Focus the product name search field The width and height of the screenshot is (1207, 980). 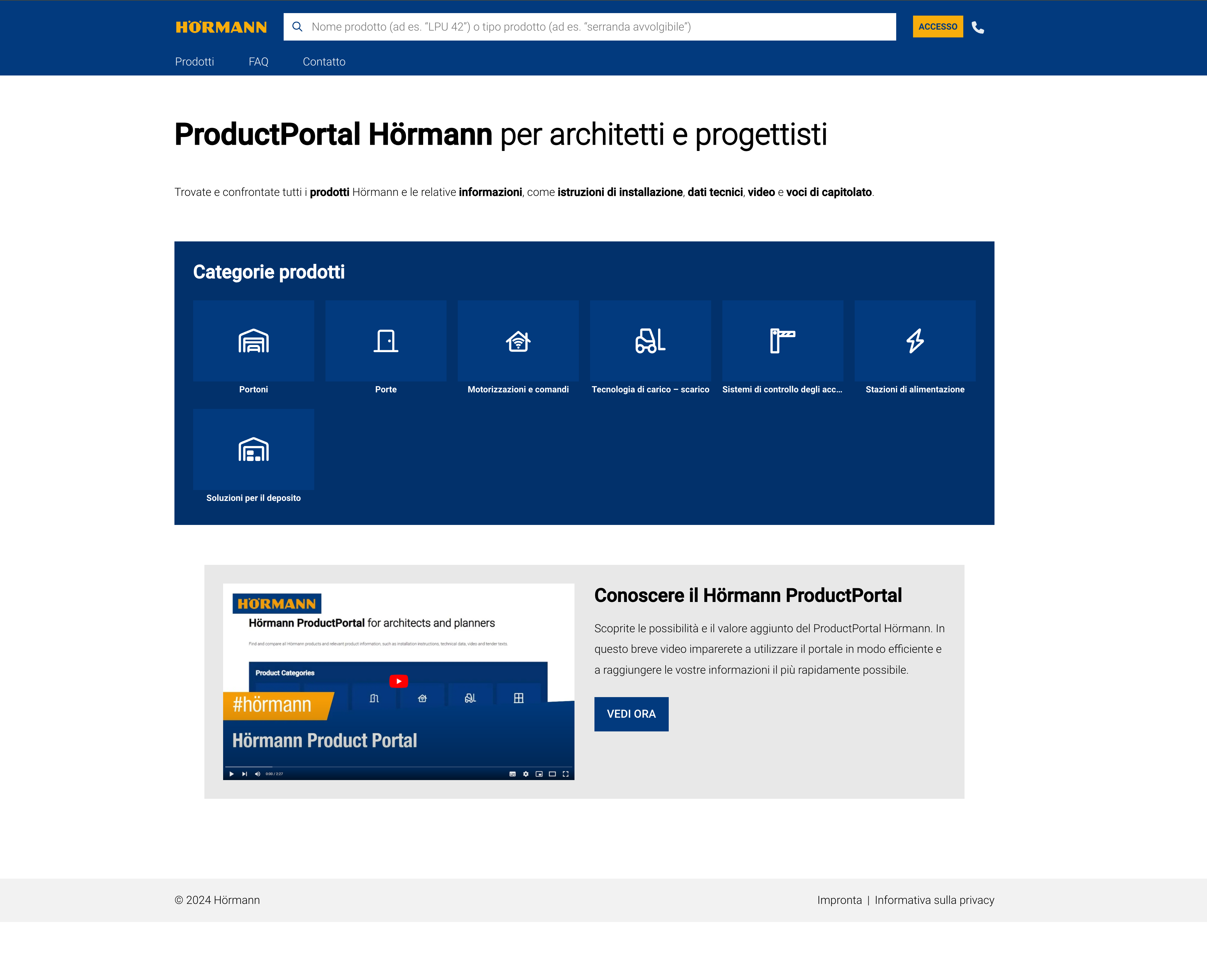(x=589, y=27)
